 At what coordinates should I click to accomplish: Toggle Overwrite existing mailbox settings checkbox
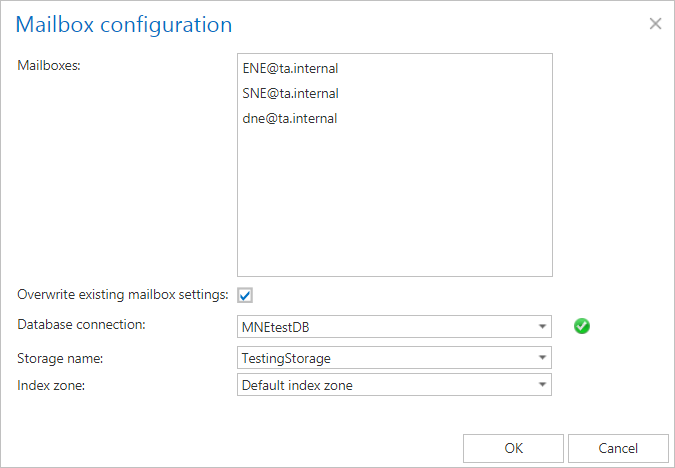click(x=245, y=295)
